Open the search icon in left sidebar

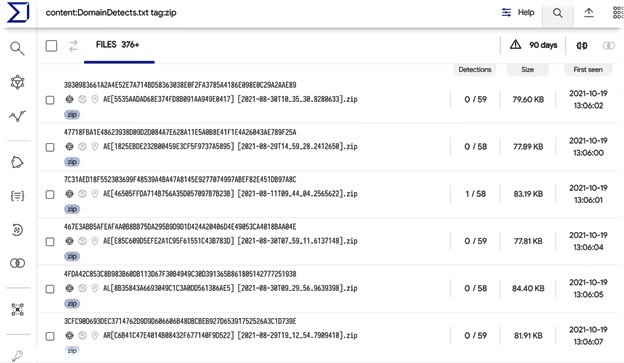pos(17,49)
